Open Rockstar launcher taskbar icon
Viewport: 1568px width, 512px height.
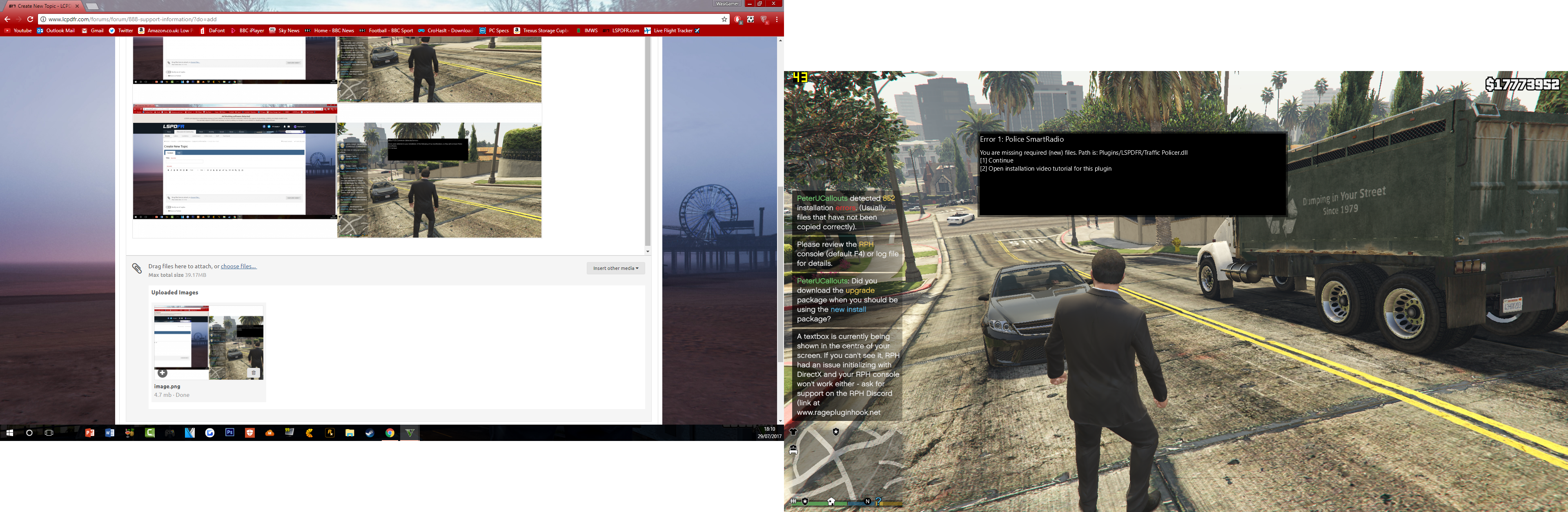pos(329,433)
